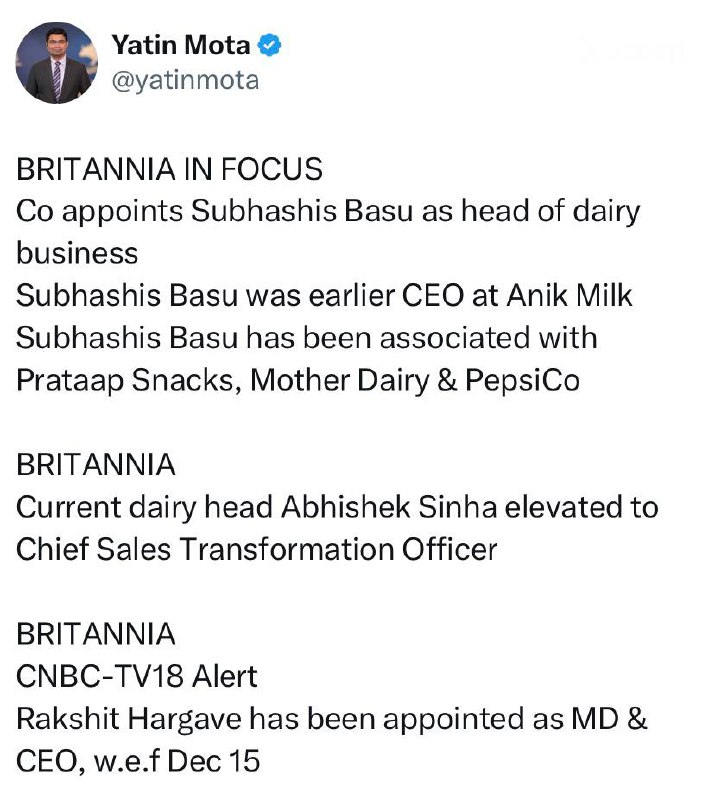Click the word "business" on its own line
Viewport: 715px width, 800px height.
pyautogui.click(x=76, y=253)
